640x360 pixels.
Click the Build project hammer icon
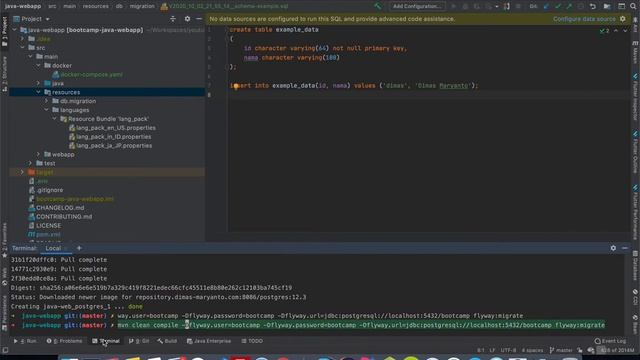coord(378,6)
